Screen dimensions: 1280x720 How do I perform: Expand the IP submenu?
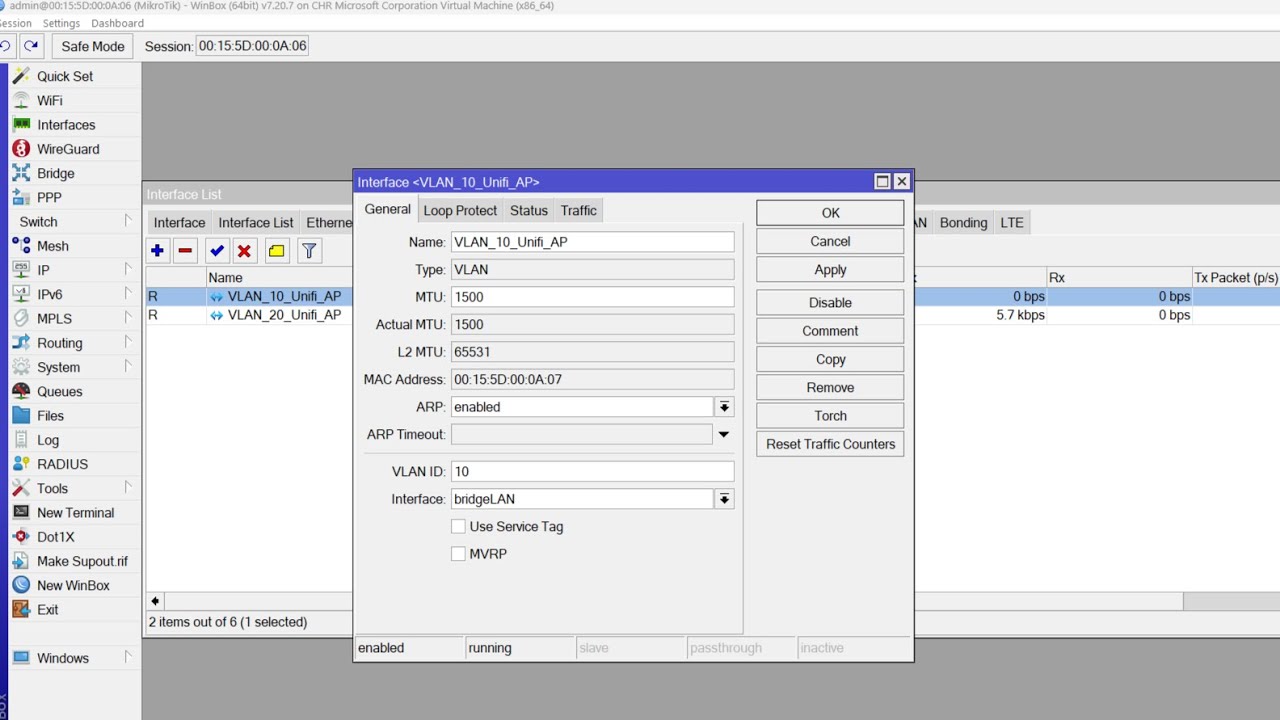(x=128, y=270)
